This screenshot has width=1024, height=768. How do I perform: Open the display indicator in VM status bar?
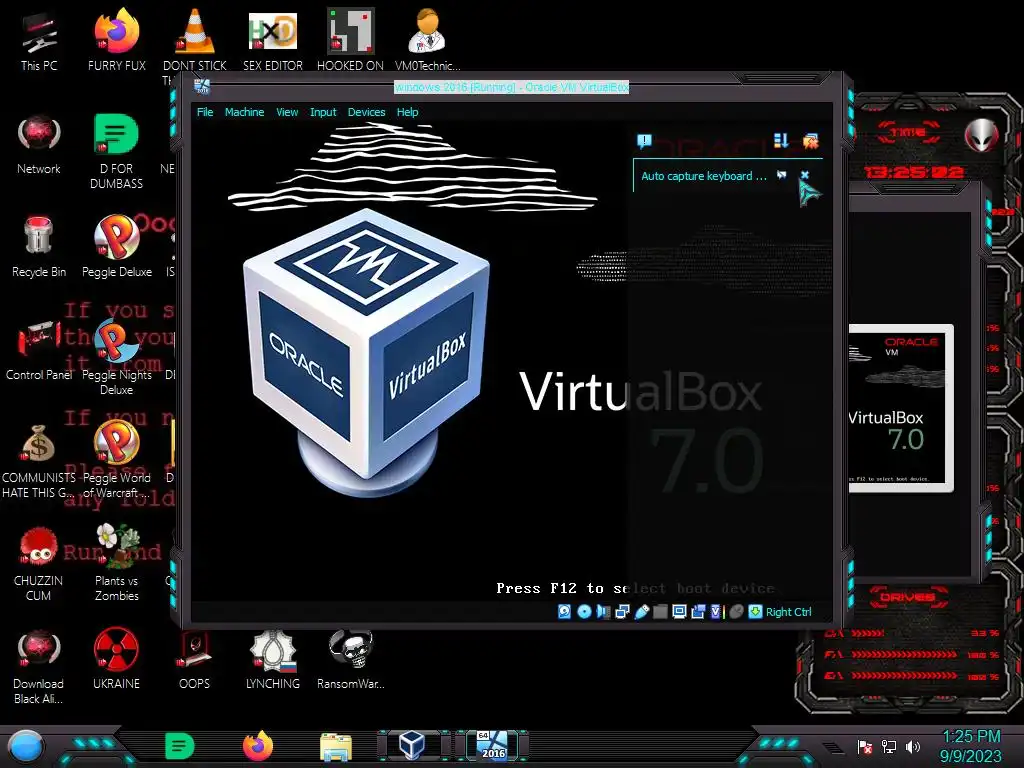coord(679,611)
